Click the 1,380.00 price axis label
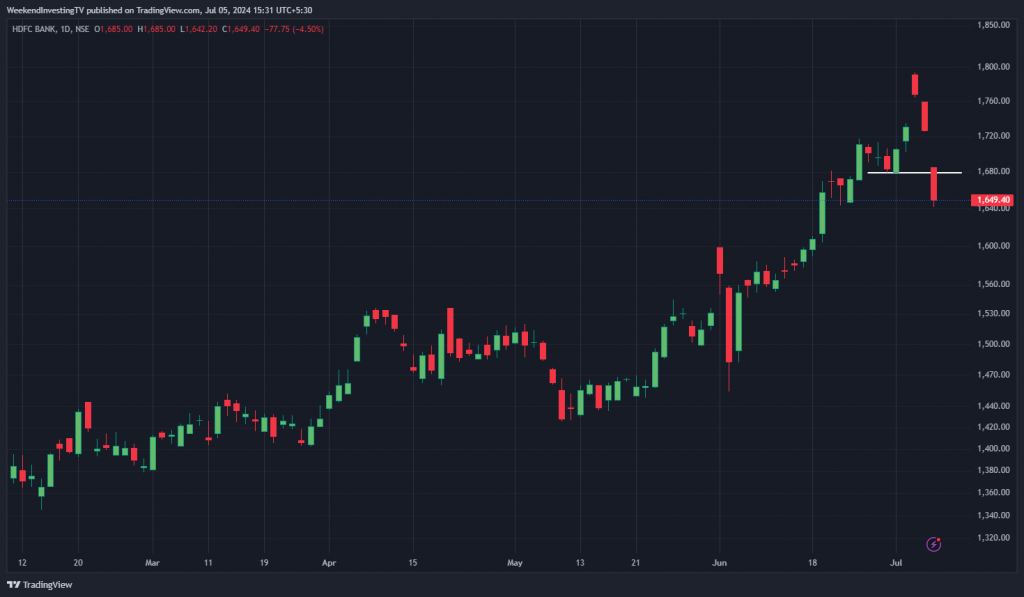Image resolution: width=1024 pixels, height=597 pixels. (x=993, y=470)
